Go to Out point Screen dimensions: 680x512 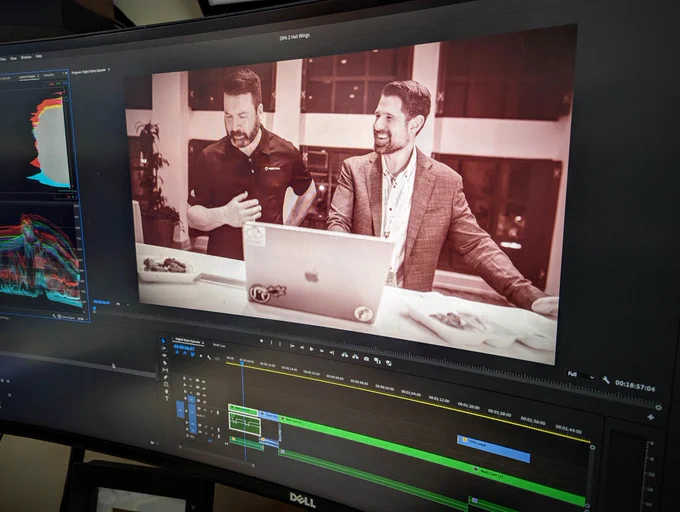[332, 353]
